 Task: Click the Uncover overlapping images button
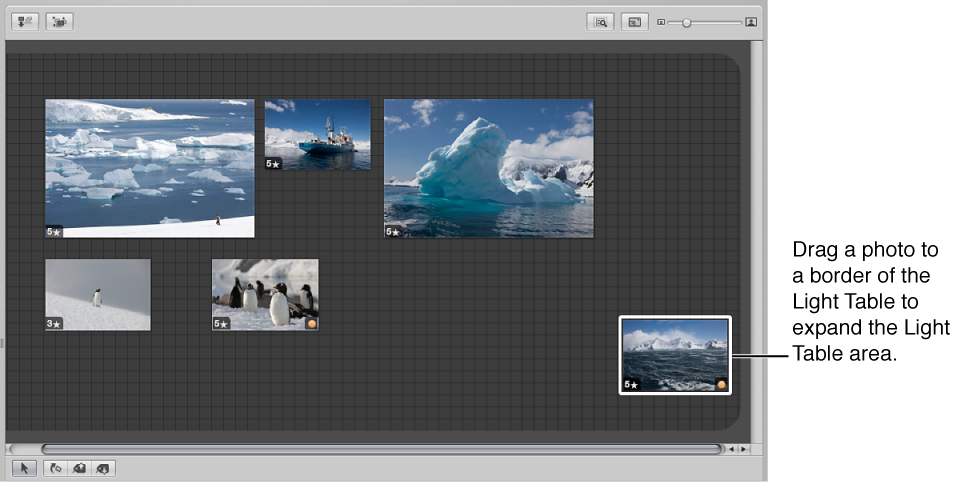(x=61, y=21)
